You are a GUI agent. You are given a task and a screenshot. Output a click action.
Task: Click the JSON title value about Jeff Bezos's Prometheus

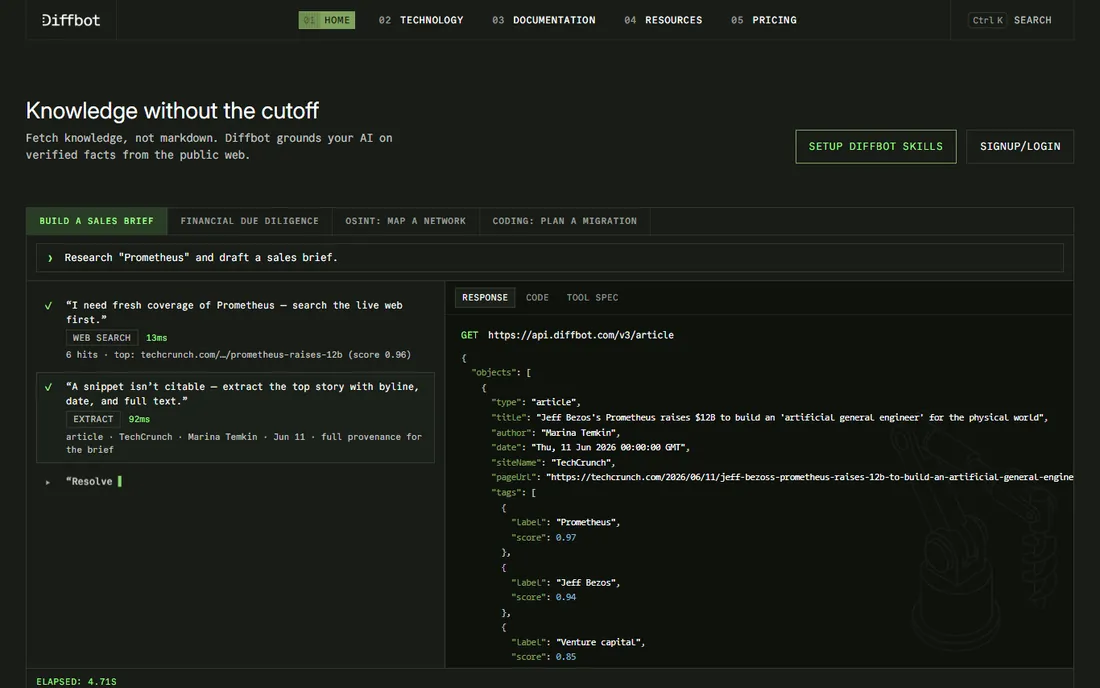tap(791, 417)
